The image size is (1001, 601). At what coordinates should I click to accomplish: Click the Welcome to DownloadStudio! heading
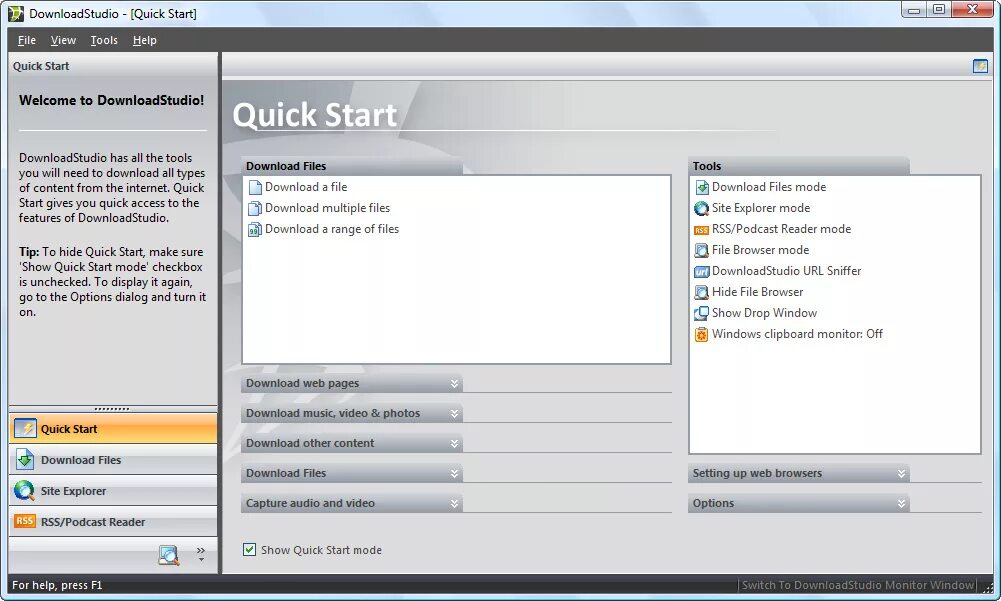[112, 100]
